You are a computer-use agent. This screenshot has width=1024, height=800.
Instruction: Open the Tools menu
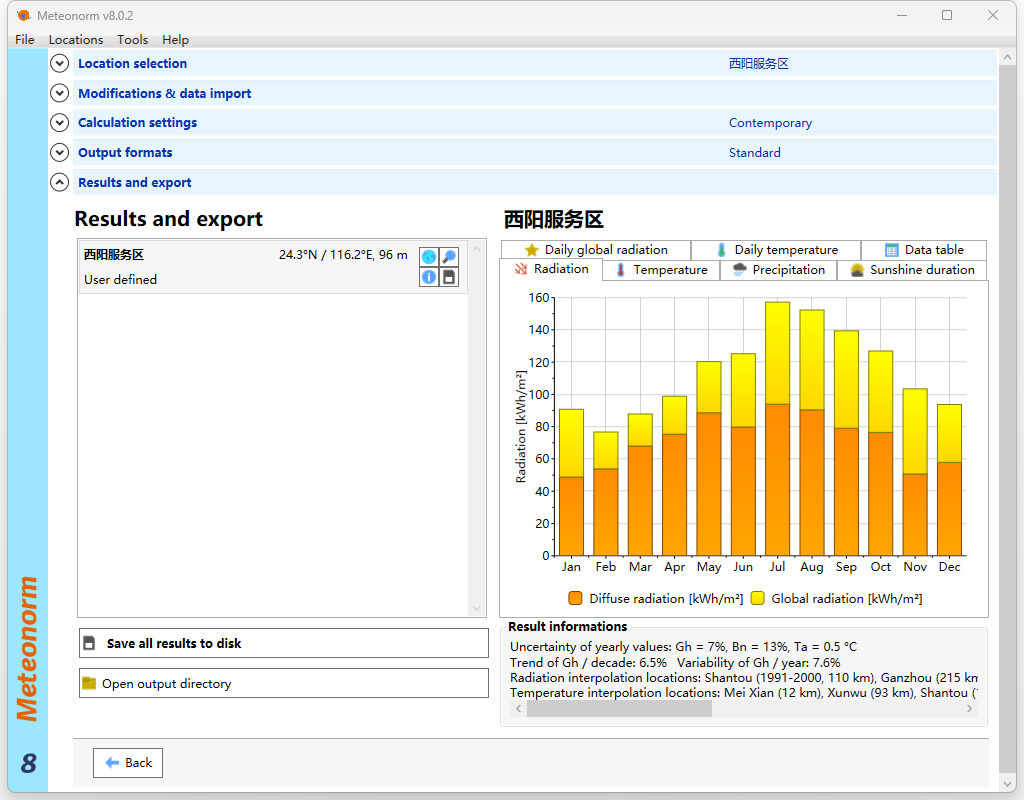pyautogui.click(x=133, y=40)
